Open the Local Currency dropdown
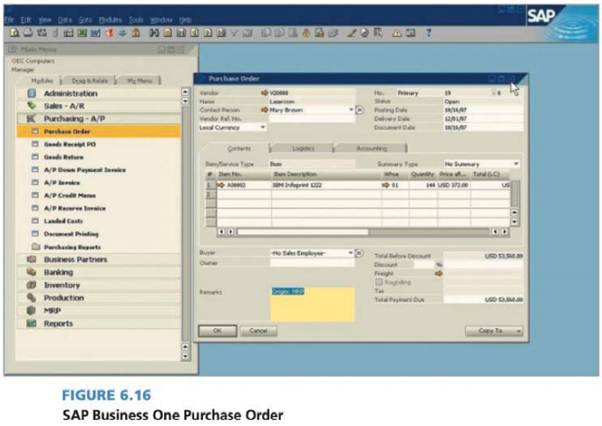The width and height of the screenshot is (602, 426). click(x=263, y=127)
